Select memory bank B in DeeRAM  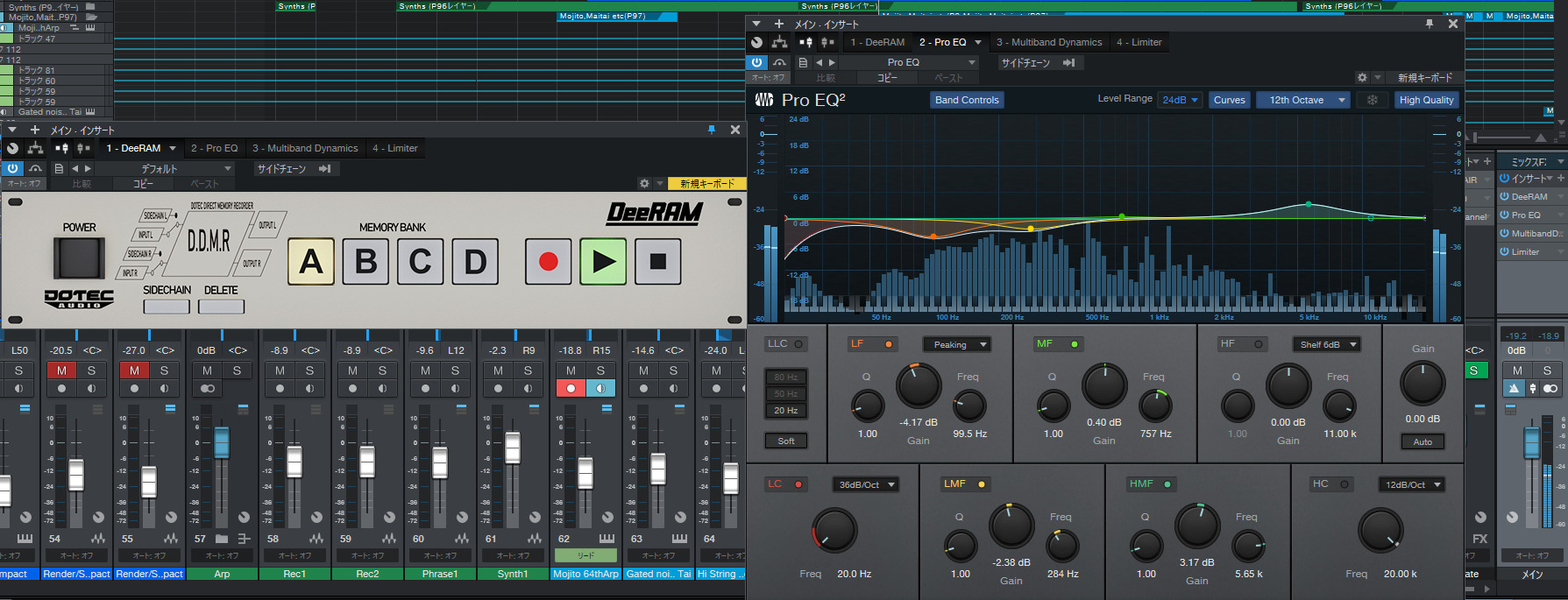point(365,262)
